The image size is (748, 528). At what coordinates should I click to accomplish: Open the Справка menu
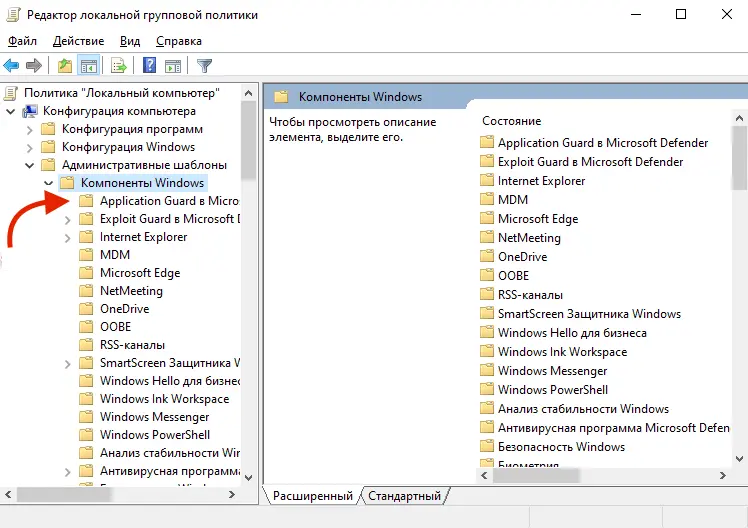179,41
